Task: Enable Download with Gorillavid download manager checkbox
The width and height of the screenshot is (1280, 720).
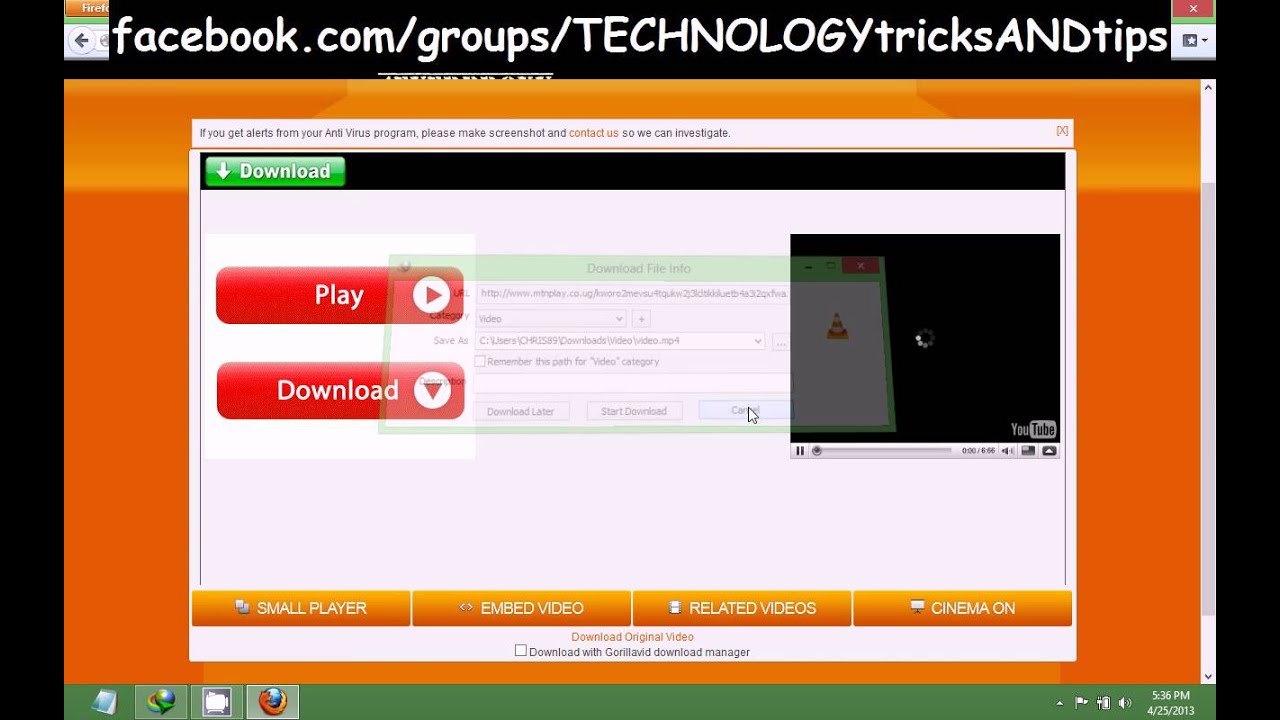Action: pos(520,651)
